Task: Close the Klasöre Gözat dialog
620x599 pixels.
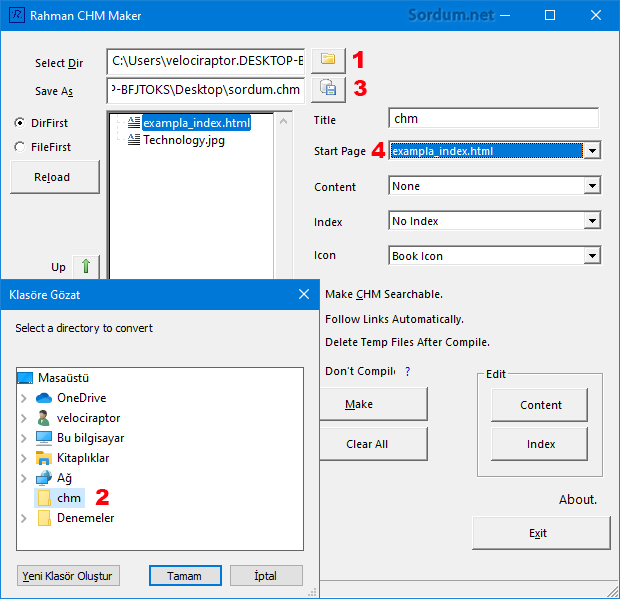Action: [x=304, y=294]
